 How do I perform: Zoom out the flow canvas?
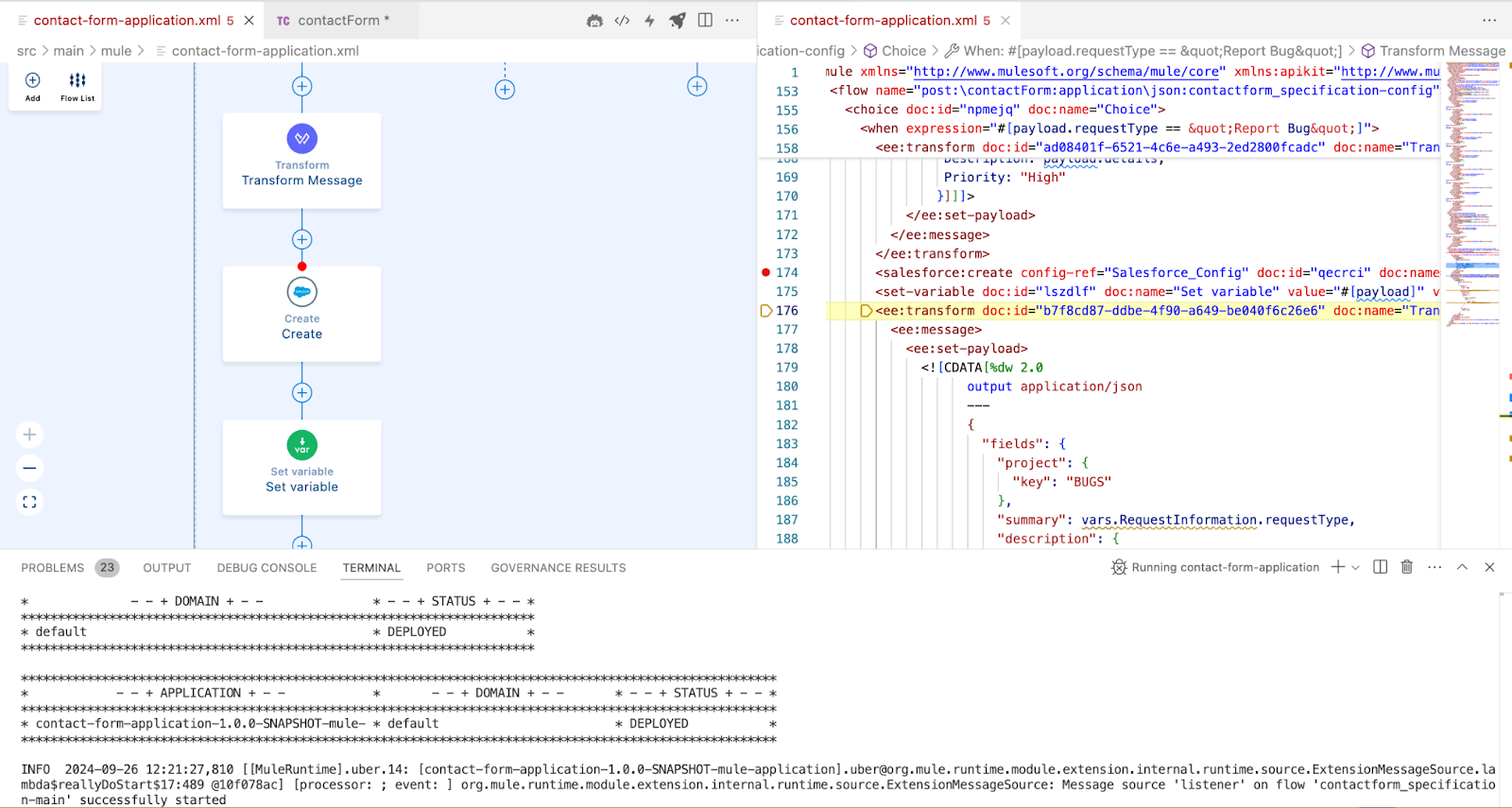(x=29, y=469)
